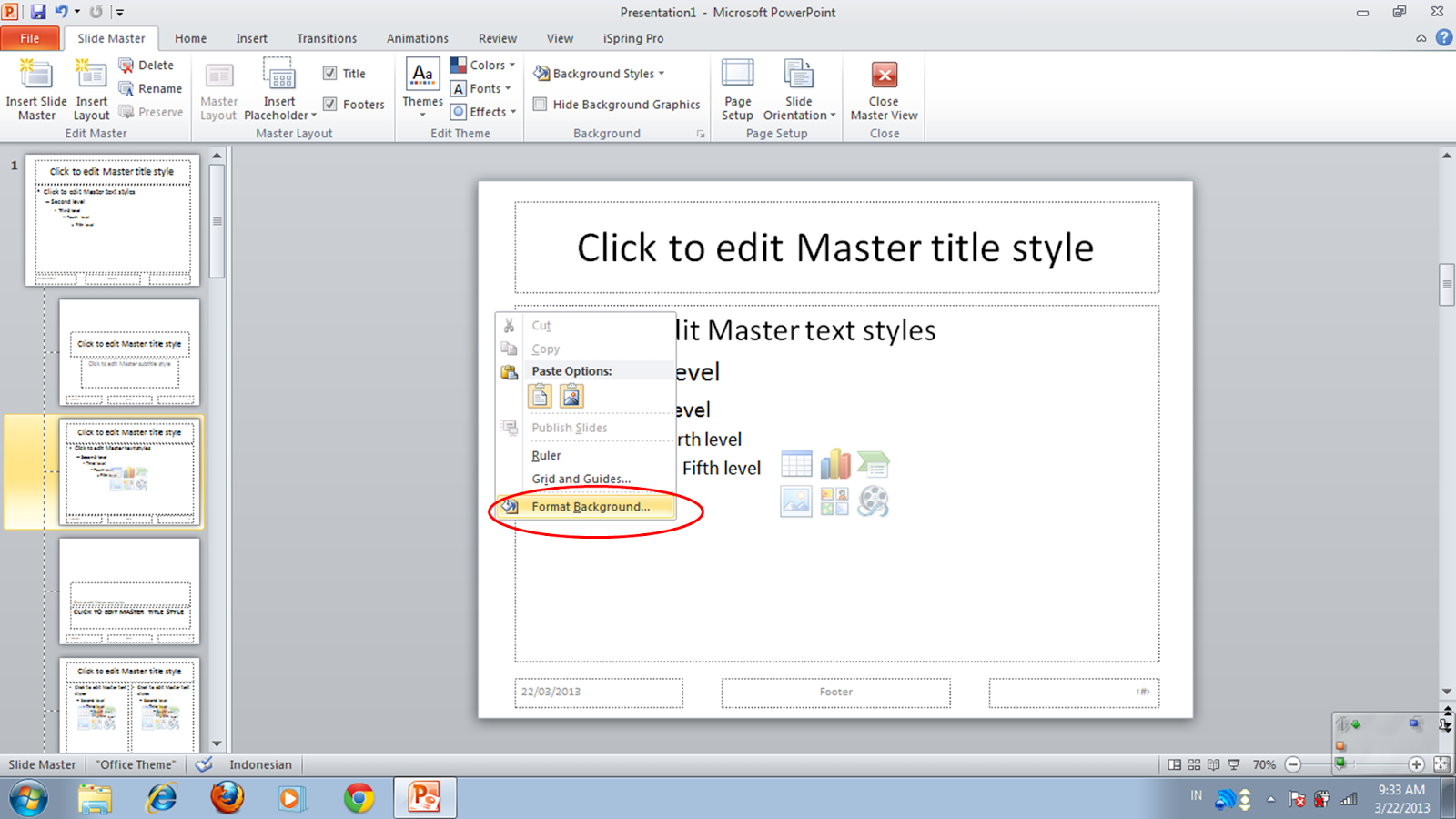
Task: Launch Google Chrome from the taskbar
Action: pos(359,798)
